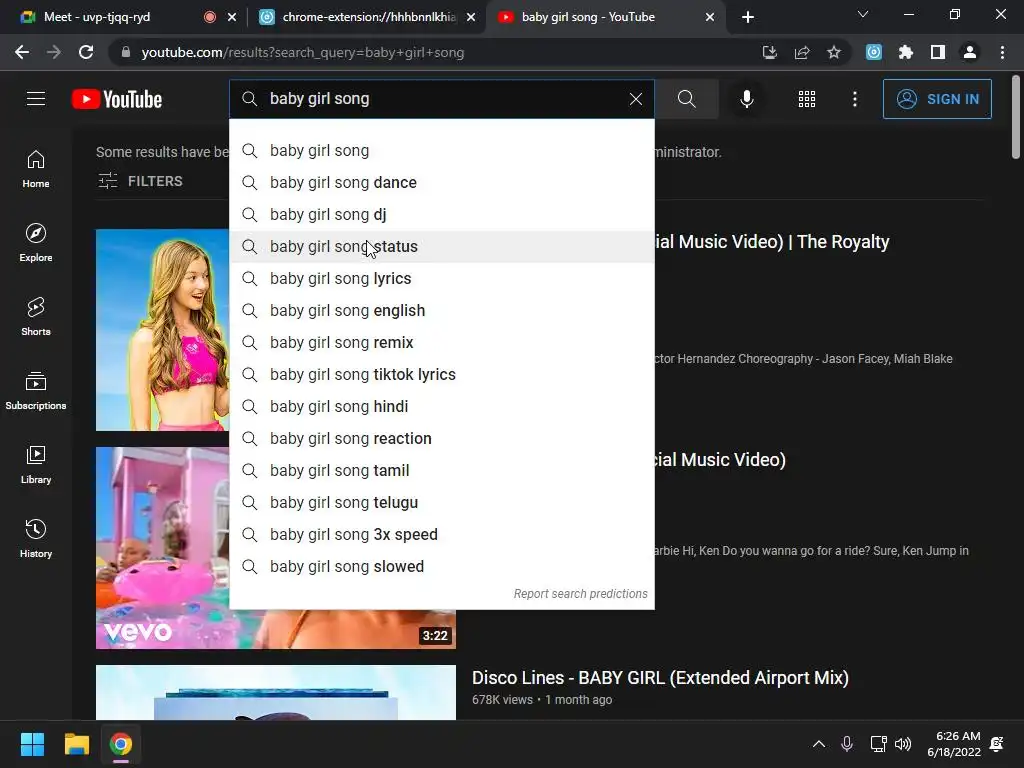Viewport: 1024px width, 768px height.
Task: Select suggestion 'baby girl song lyrics'
Action: 442,278
